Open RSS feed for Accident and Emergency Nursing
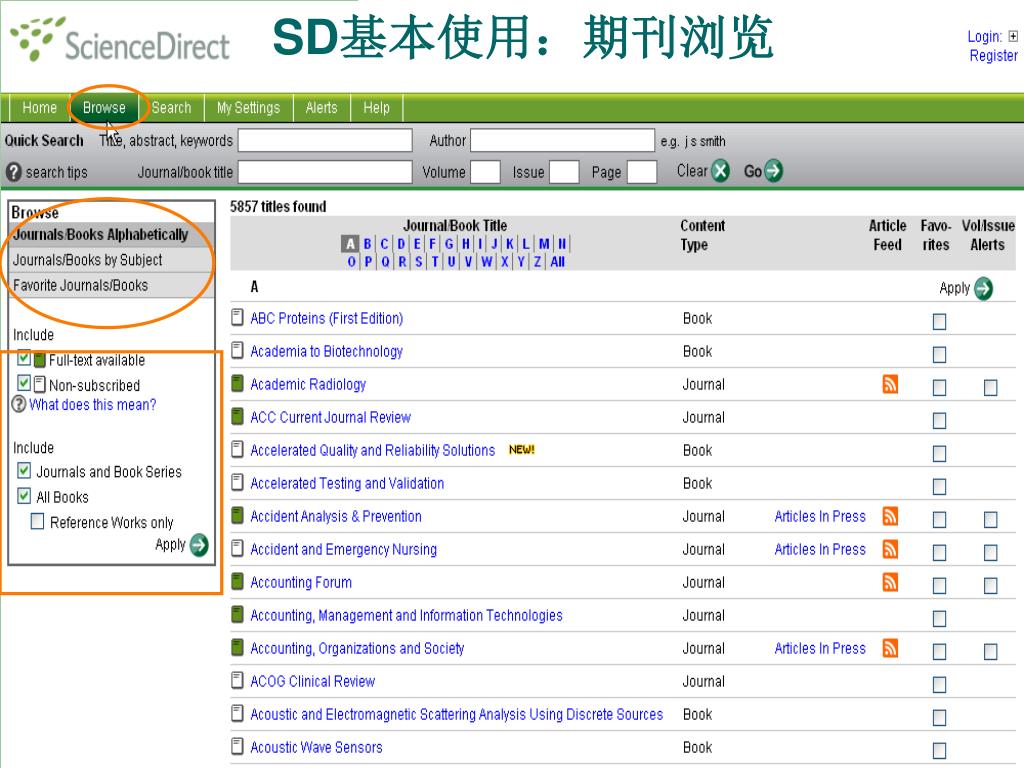1024x768 pixels. [889, 549]
